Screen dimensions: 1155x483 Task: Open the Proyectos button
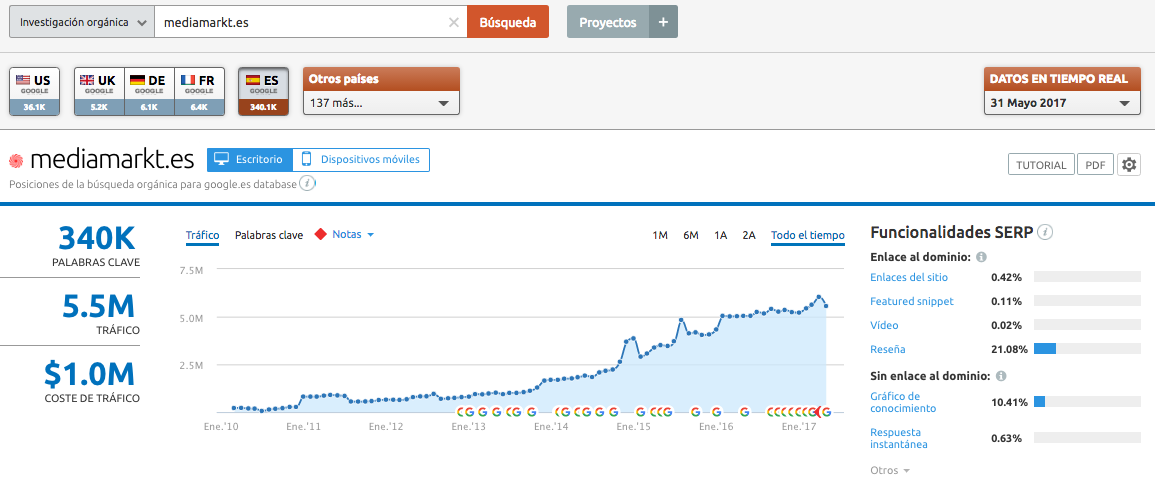coord(608,22)
